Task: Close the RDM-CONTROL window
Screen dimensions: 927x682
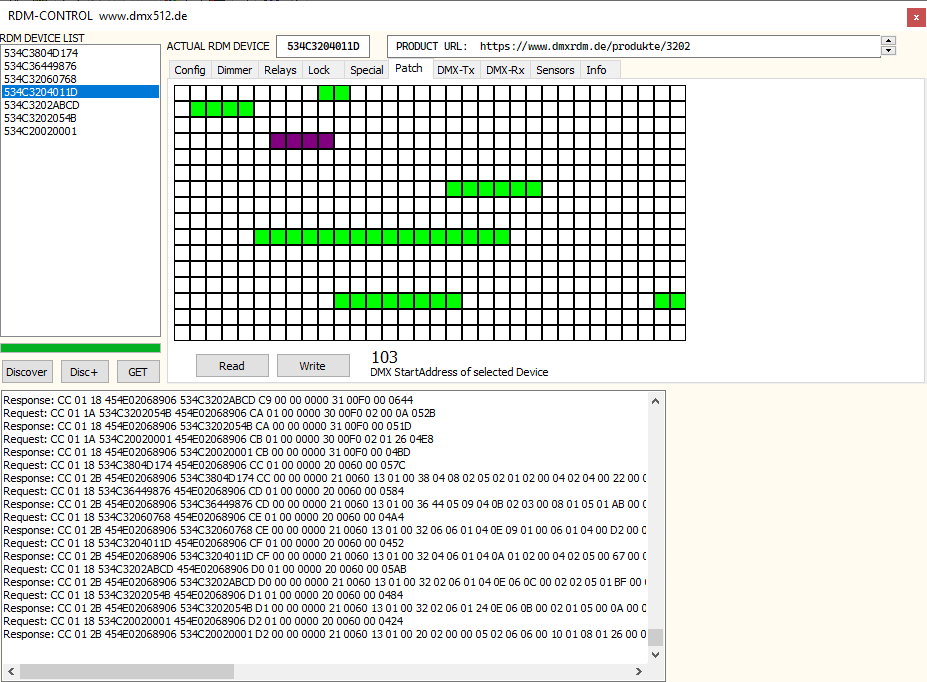Action: (x=915, y=17)
